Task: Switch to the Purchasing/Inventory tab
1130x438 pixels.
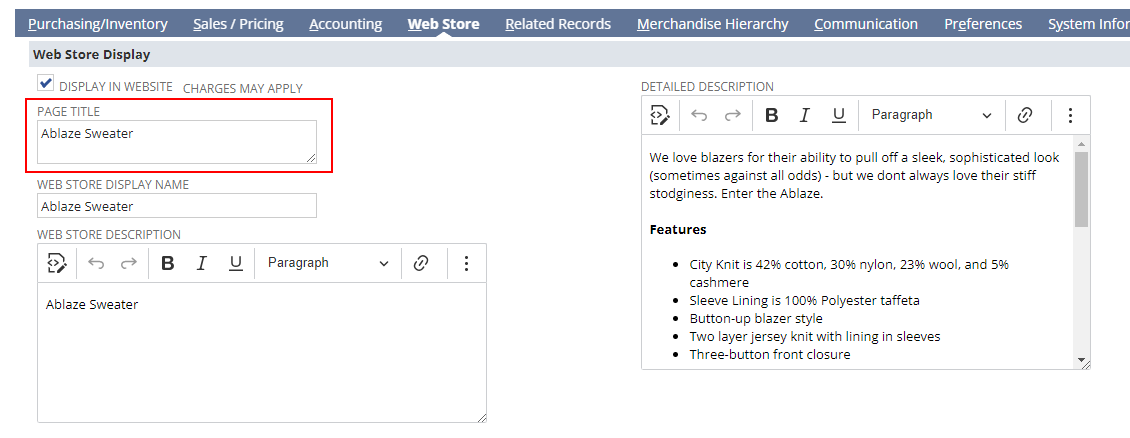Action: pyautogui.click(x=97, y=24)
